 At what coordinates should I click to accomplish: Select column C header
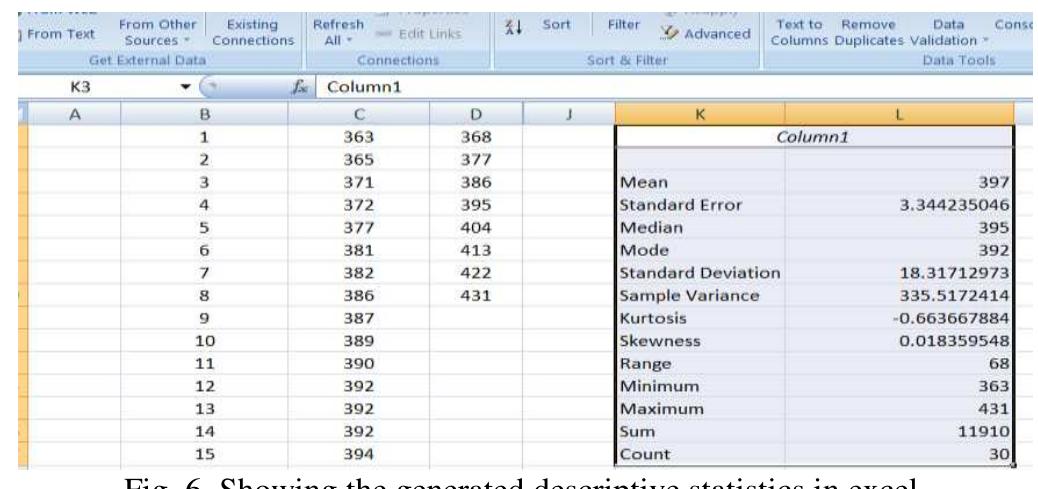[x=359, y=114]
